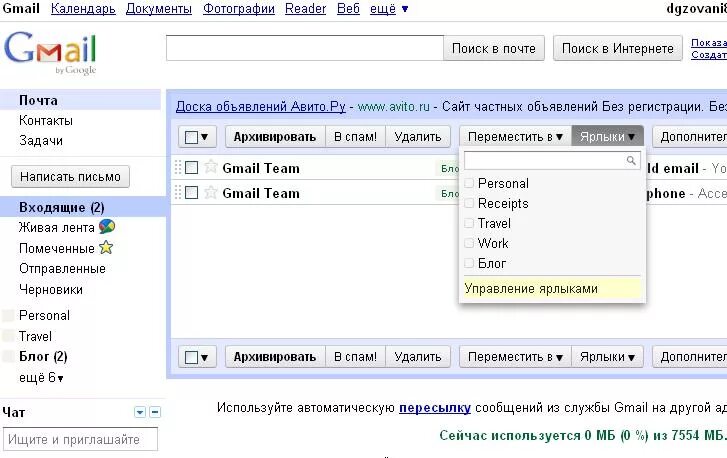Select Управление ярлыками menu entry
Screen dimensions: 727x458
click(x=552, y=288)
